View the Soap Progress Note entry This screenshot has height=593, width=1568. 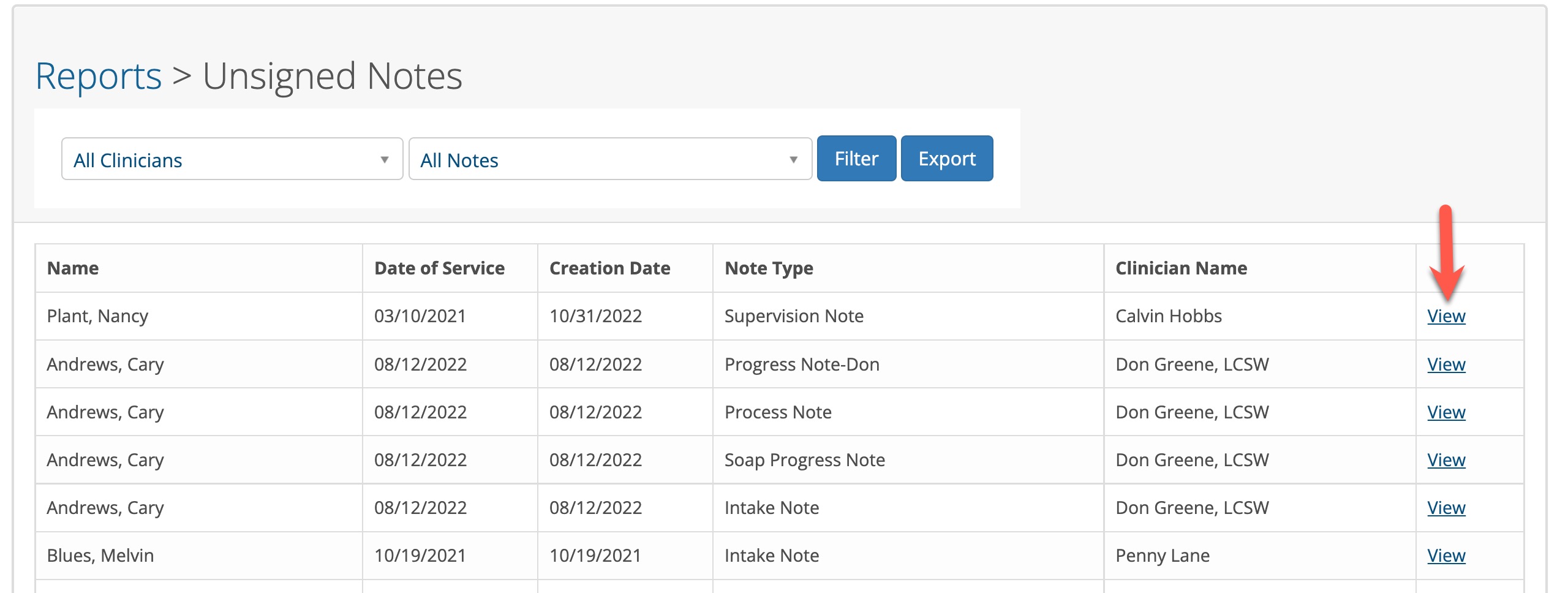1447,459
